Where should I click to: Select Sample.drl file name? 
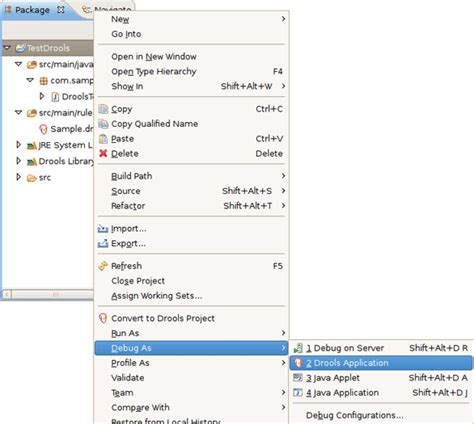tap(72, 129)
